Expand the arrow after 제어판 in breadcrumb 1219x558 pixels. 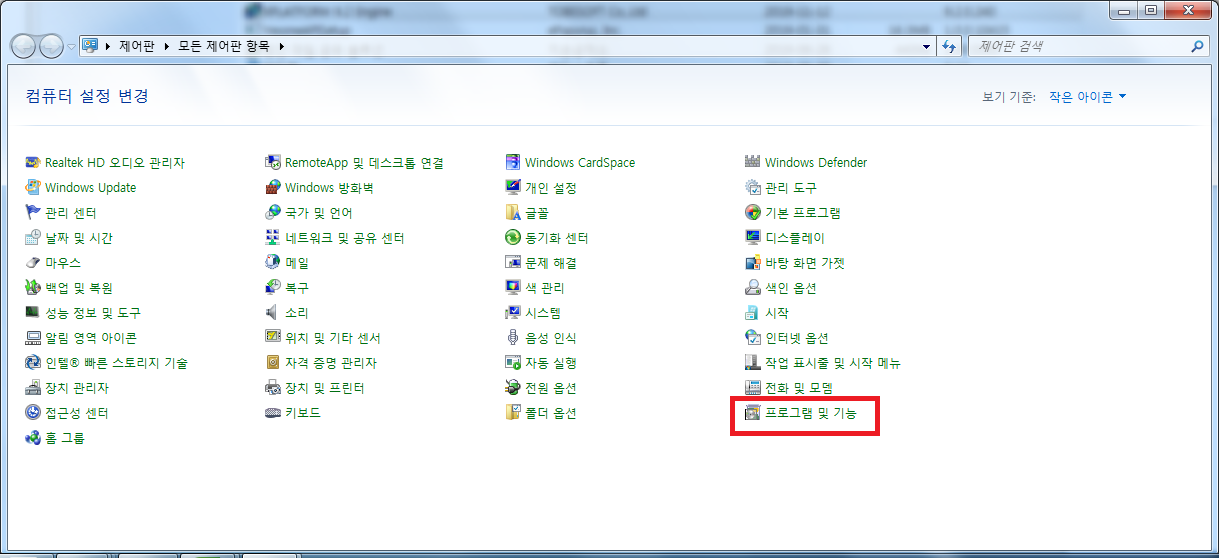[x=169, y=46]
